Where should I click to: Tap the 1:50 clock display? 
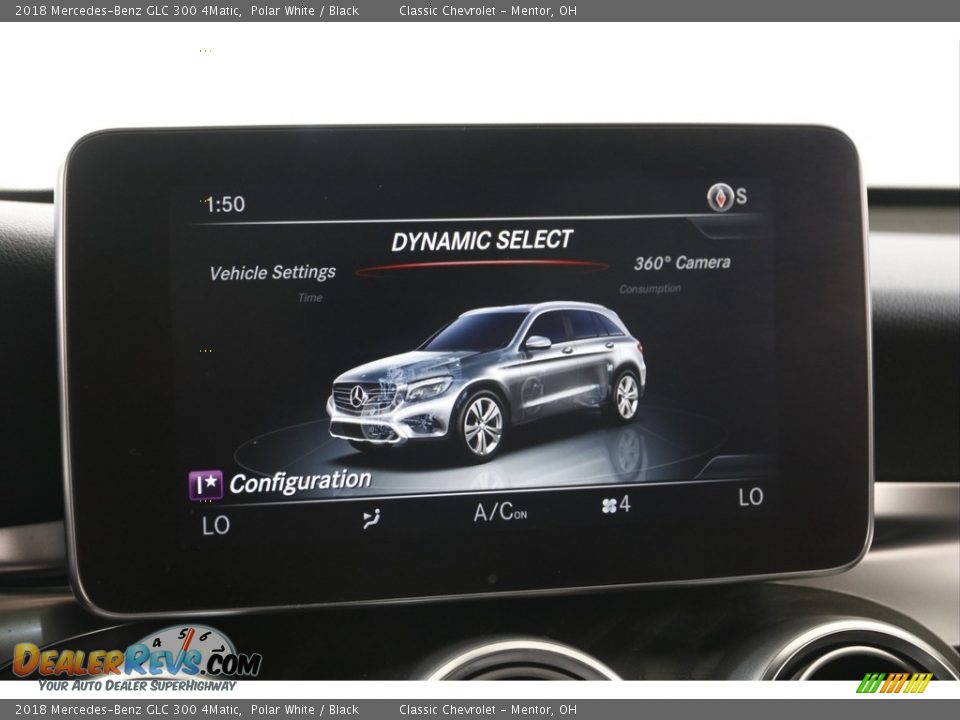pyautogui.click(x=225, y=204)
